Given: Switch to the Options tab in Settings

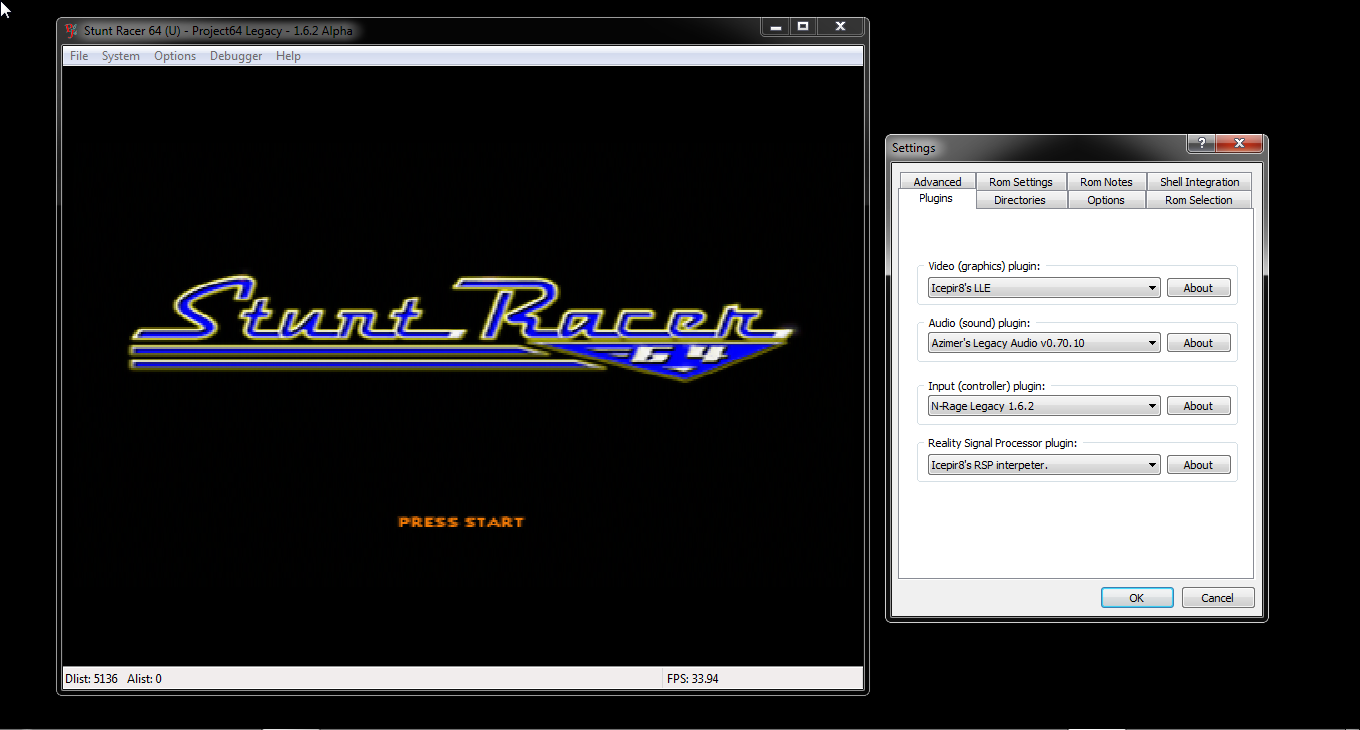Looking at the screenshot, I should click(x=1106, y=200).
